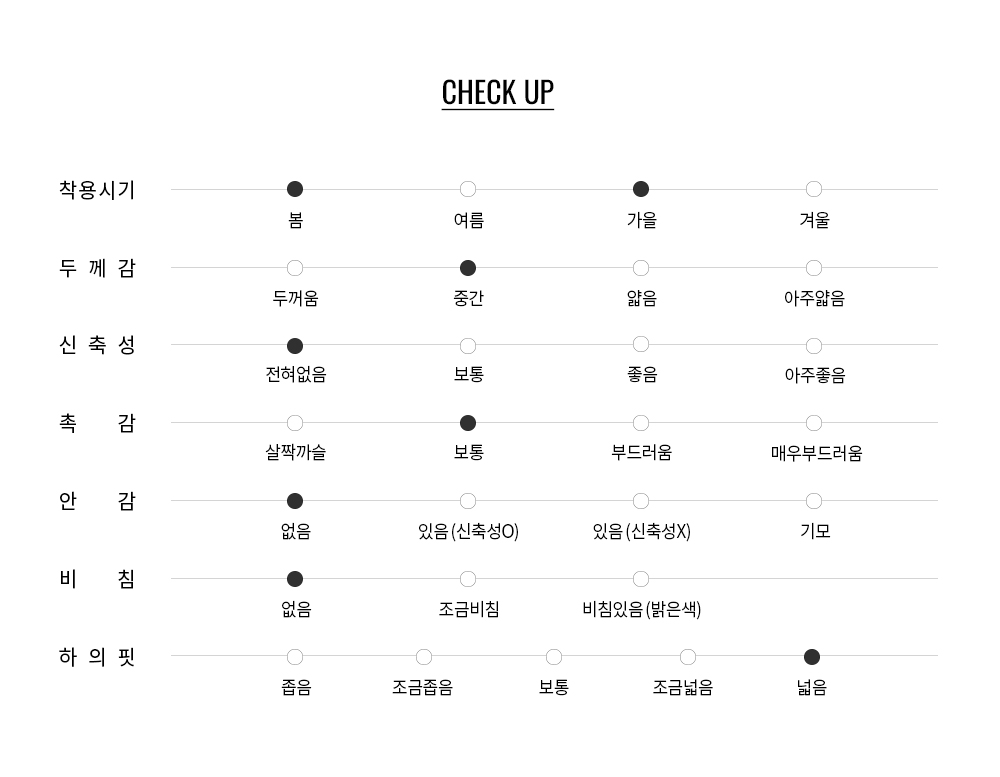Choose the 아주좋음 stretch dot
Viewport: 1000px width, 777px height.
(814, 346)
